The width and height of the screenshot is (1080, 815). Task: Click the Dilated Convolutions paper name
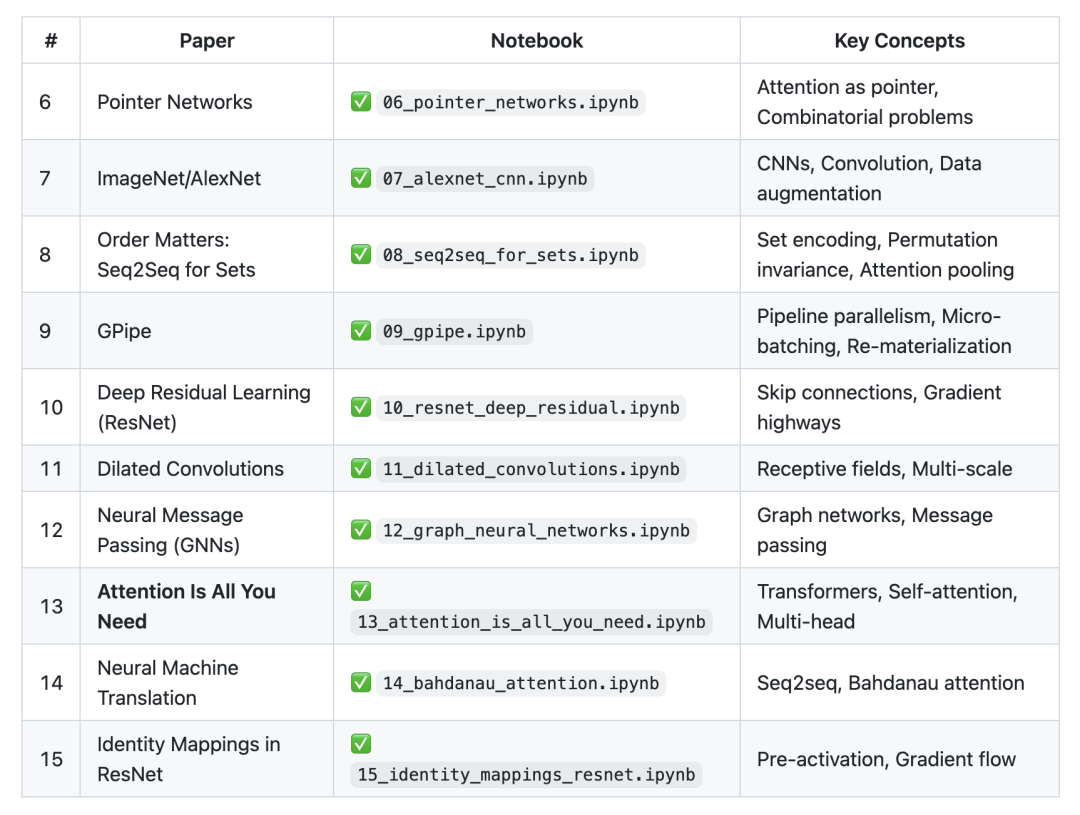(190, 469)
